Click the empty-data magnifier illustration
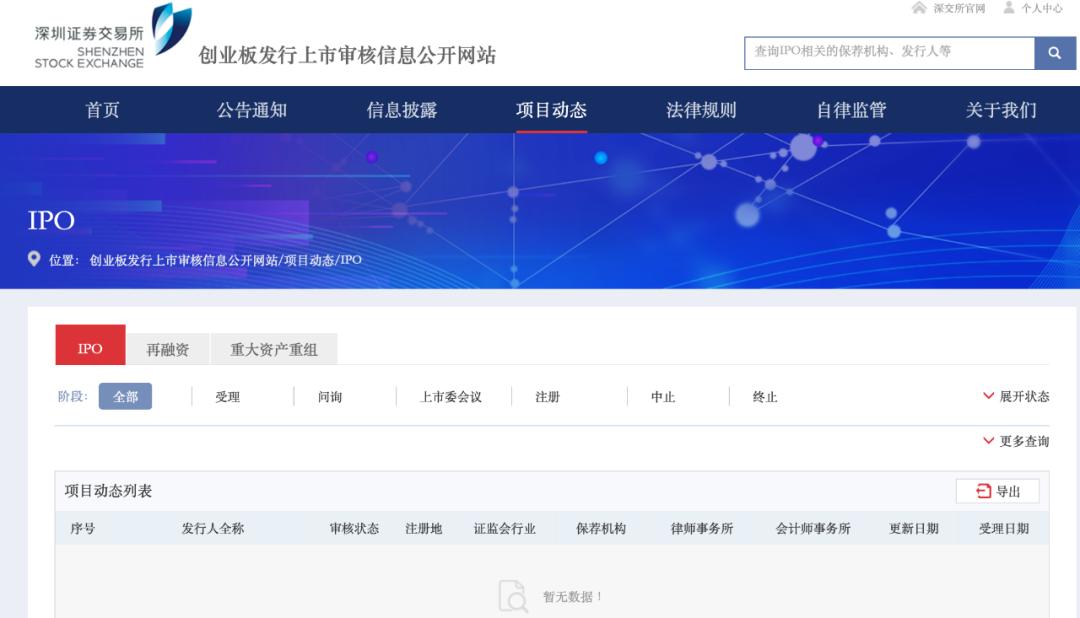This screenshot has width=1080, height=618. click(513, 592)
